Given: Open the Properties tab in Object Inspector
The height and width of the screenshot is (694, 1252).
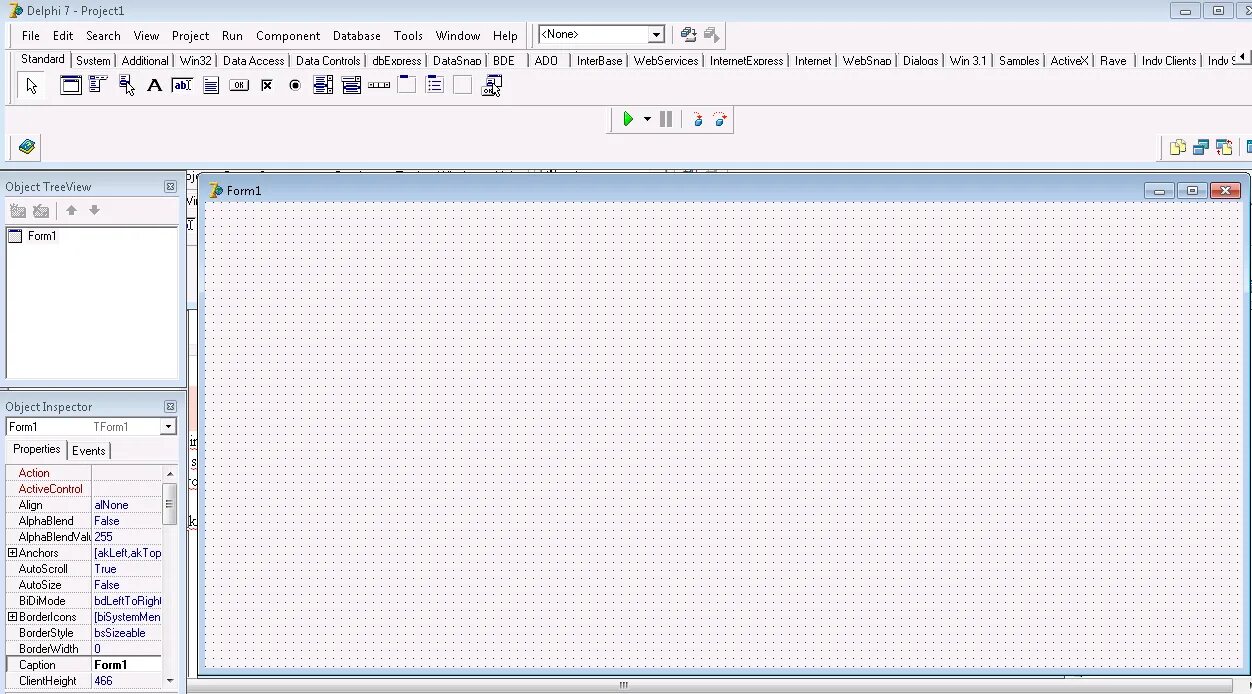Looking at the screenshot, I should coord(37,450).
